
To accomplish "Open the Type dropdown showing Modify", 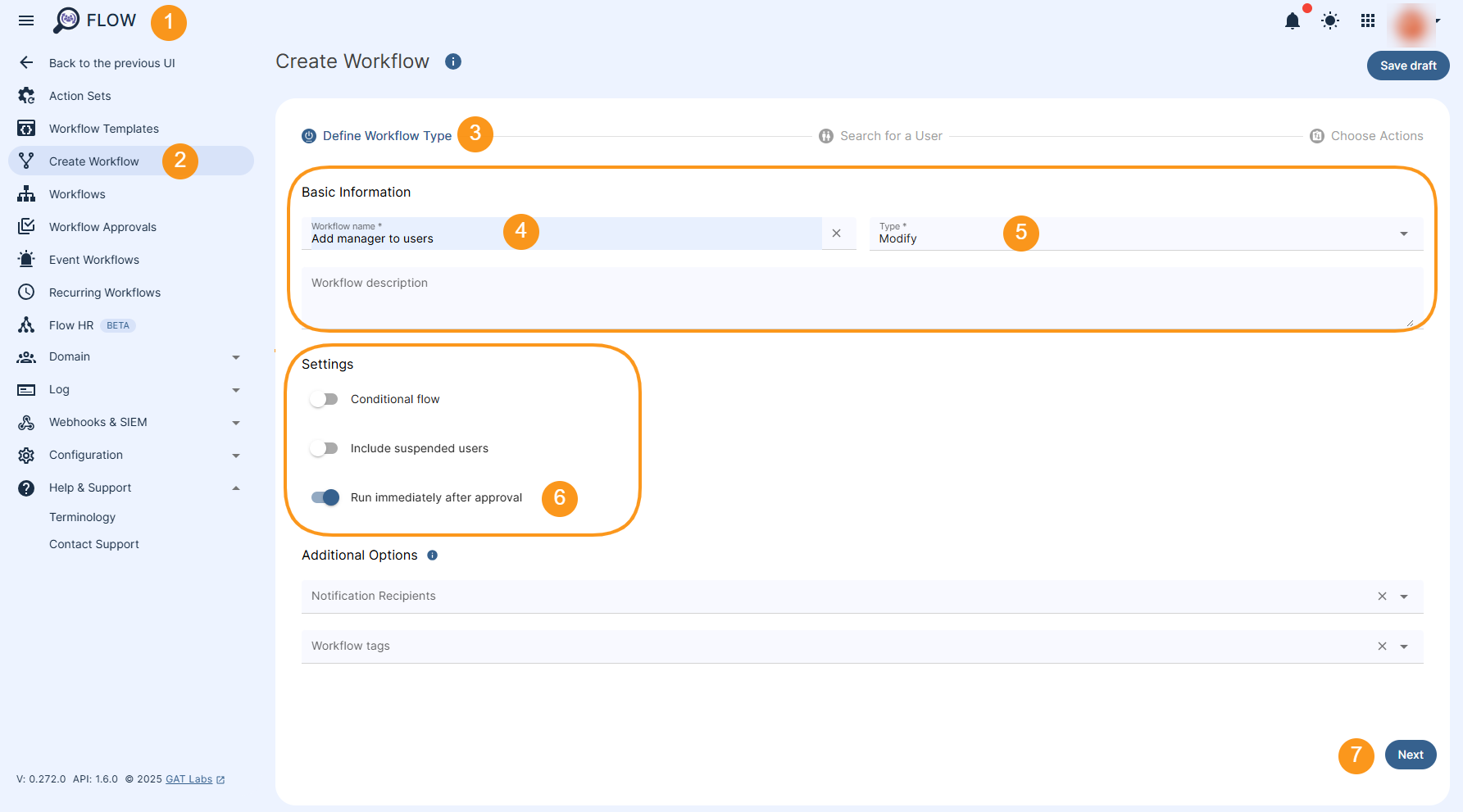I will pos(1403,234).
